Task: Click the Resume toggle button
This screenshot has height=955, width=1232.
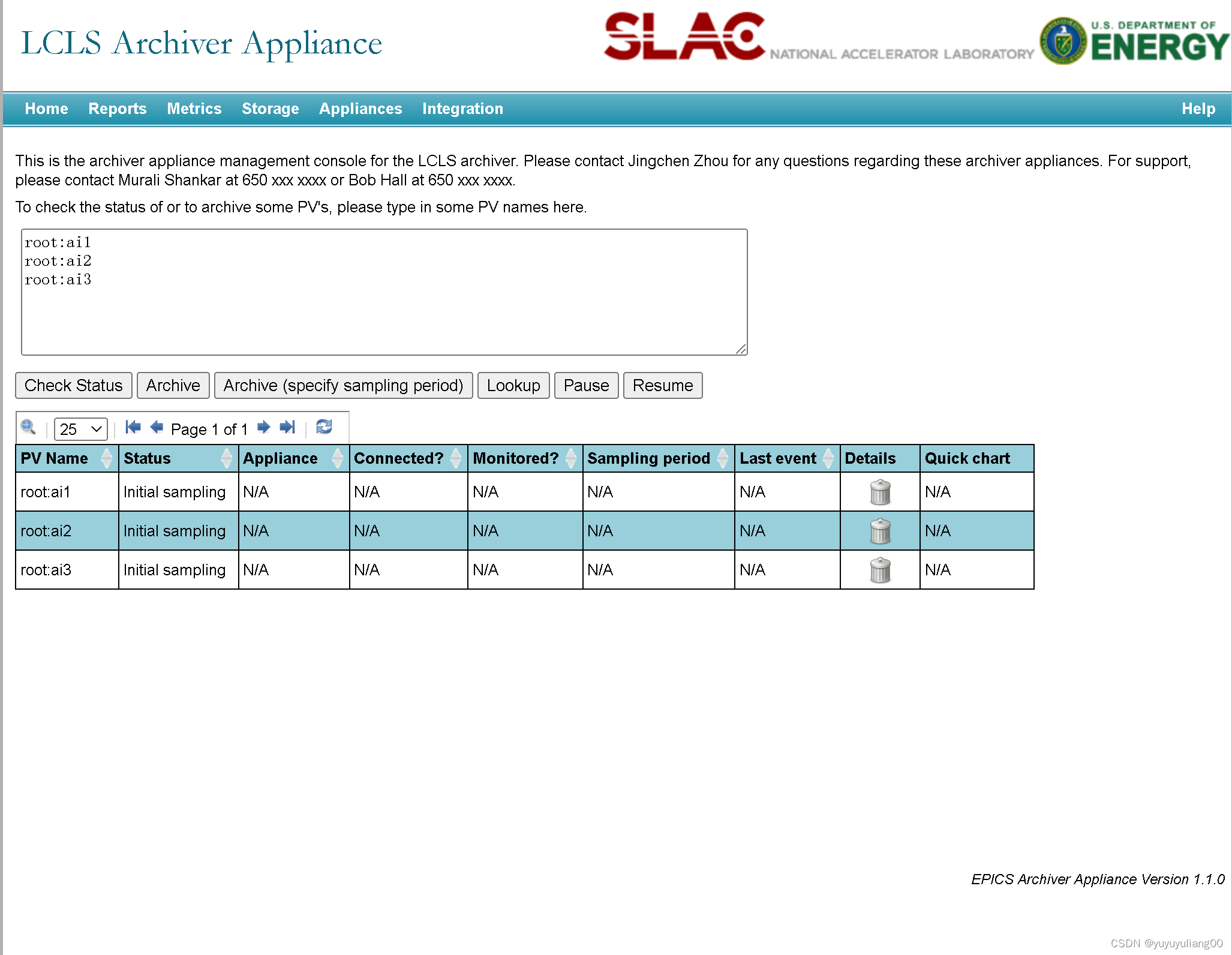Action: pyautogui.click(x=662, y=385)
